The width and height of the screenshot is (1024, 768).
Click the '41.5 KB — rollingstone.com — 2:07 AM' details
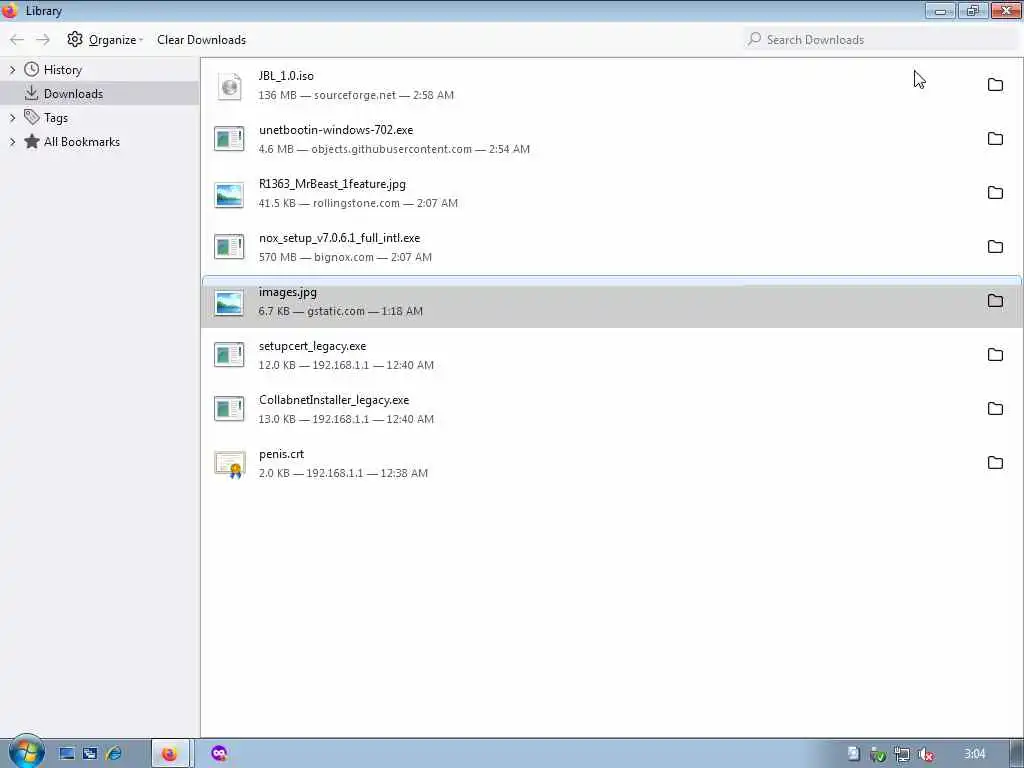click(x=358, y=204)
